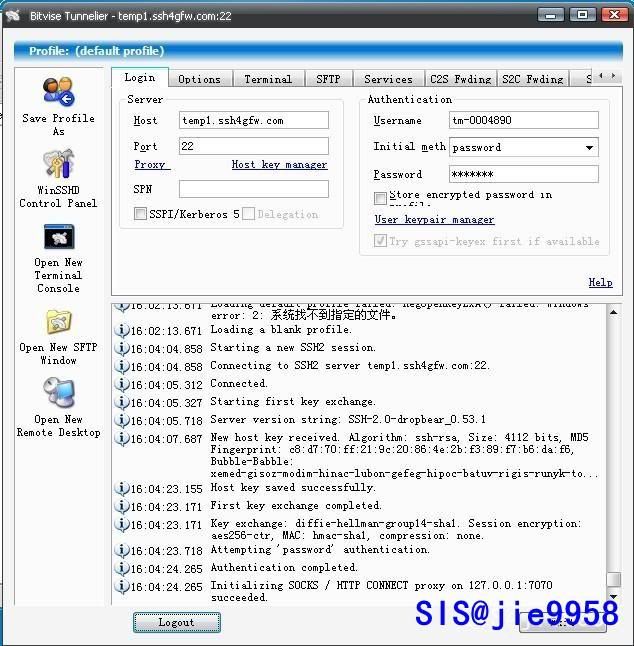
Task: Open the User keypair manager link
Action: click(434, 220)
